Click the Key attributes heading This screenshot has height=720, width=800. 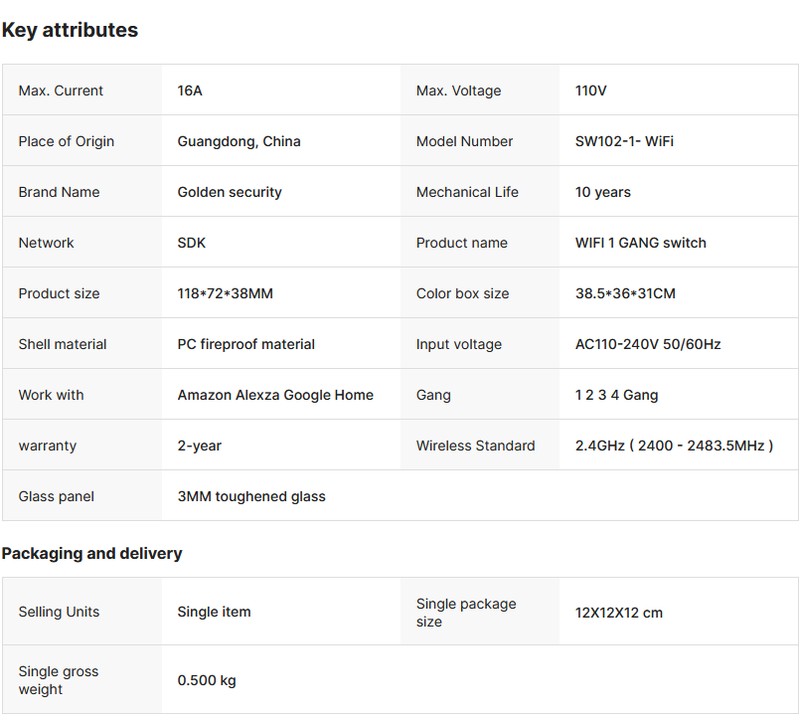click(69, 30)
